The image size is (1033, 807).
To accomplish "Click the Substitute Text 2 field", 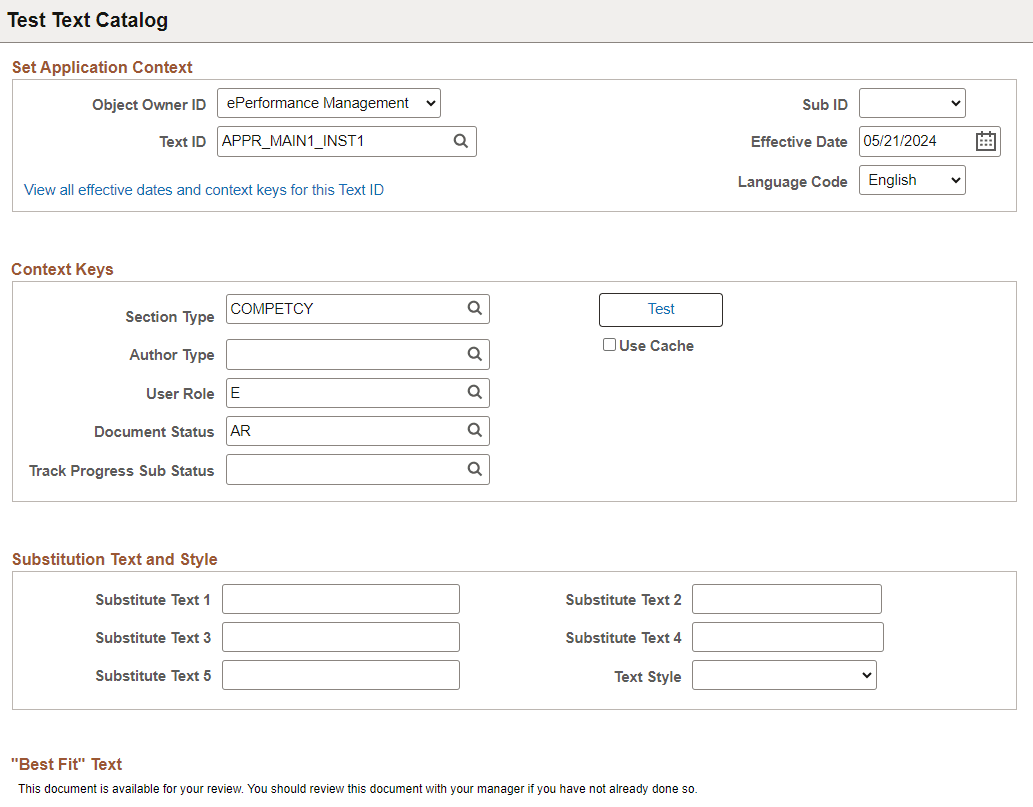I will point(787,598).
